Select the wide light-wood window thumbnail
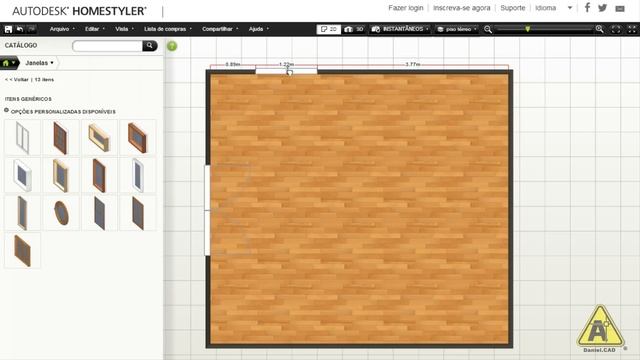Viewport: 640px width, 360px height. pos(99,138)
